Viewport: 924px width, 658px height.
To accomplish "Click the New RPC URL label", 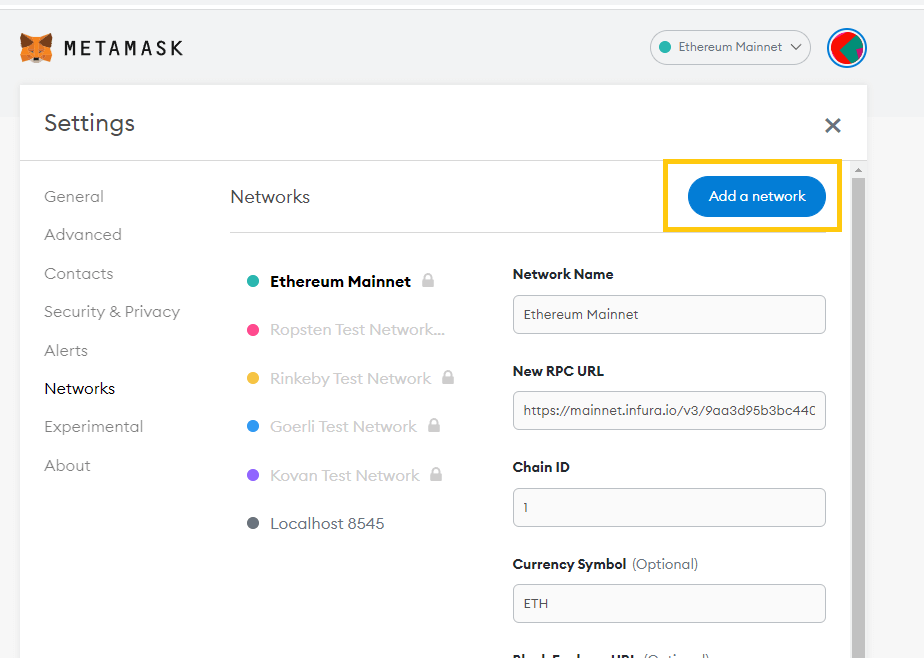I will click(558, 371).
